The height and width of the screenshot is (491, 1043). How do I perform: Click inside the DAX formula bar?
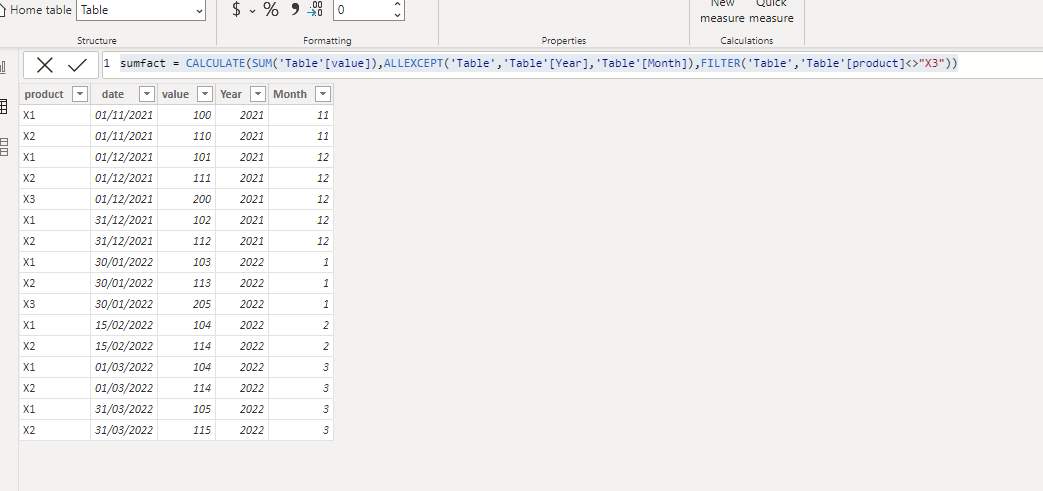pos(572,64)
